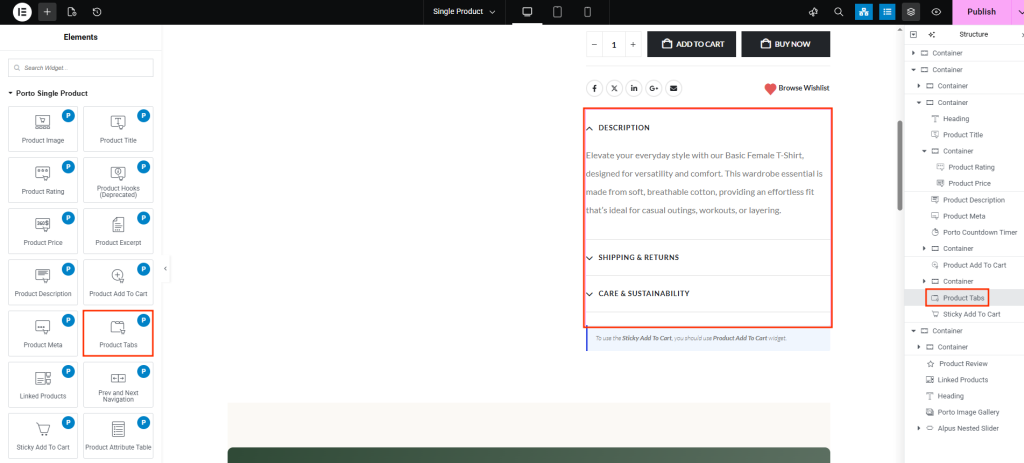1024x463 pixels.
Task: Click the LinkedIn share icon
Action: pyautogui.click(x=634, y=88)
